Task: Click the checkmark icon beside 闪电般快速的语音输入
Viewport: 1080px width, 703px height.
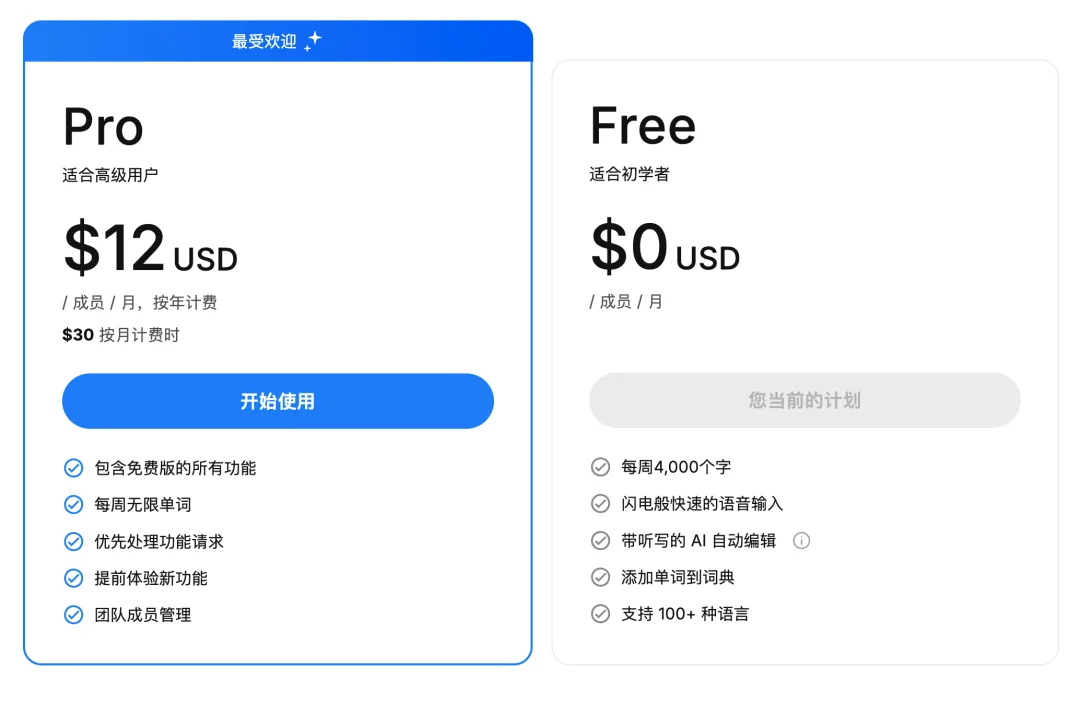Action: (600, 503)
